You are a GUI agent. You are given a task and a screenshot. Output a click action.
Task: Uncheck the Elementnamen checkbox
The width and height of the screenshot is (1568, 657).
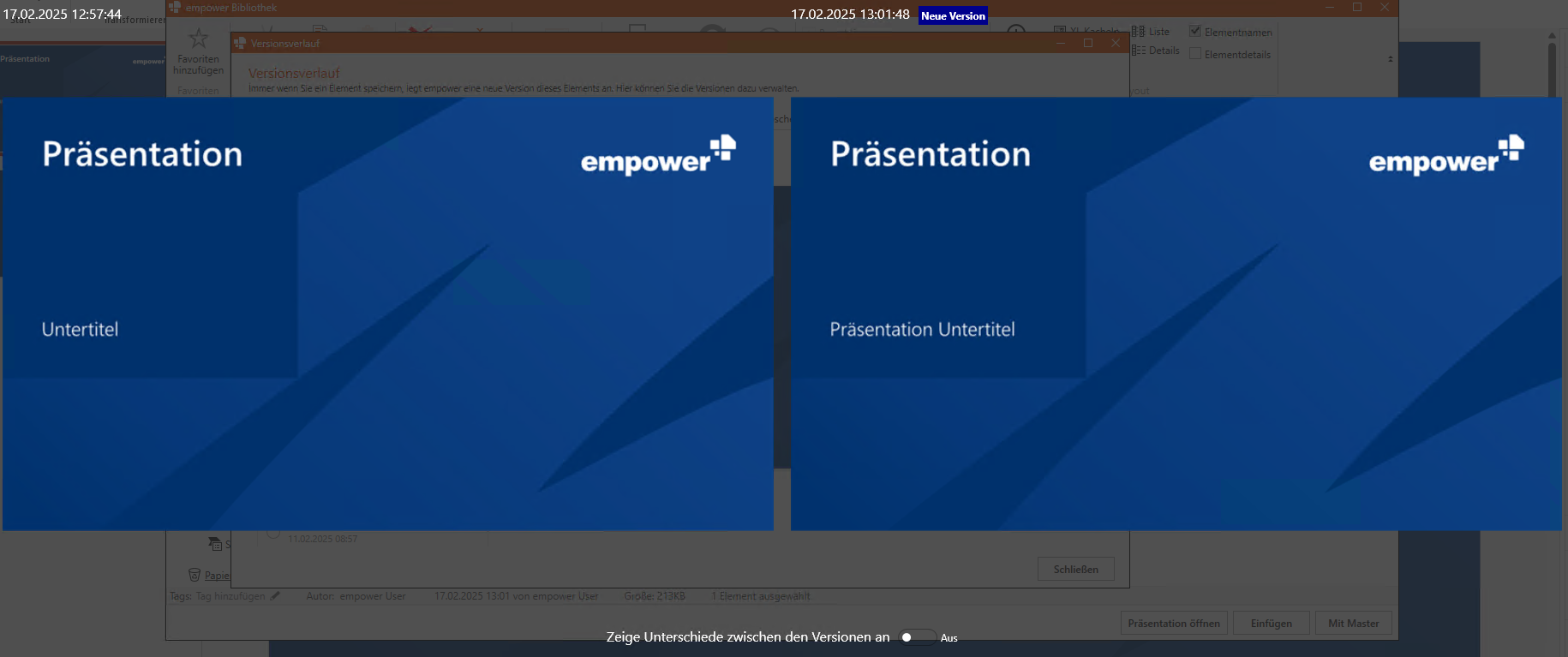pyautogui.click(x=1195, y=32)
